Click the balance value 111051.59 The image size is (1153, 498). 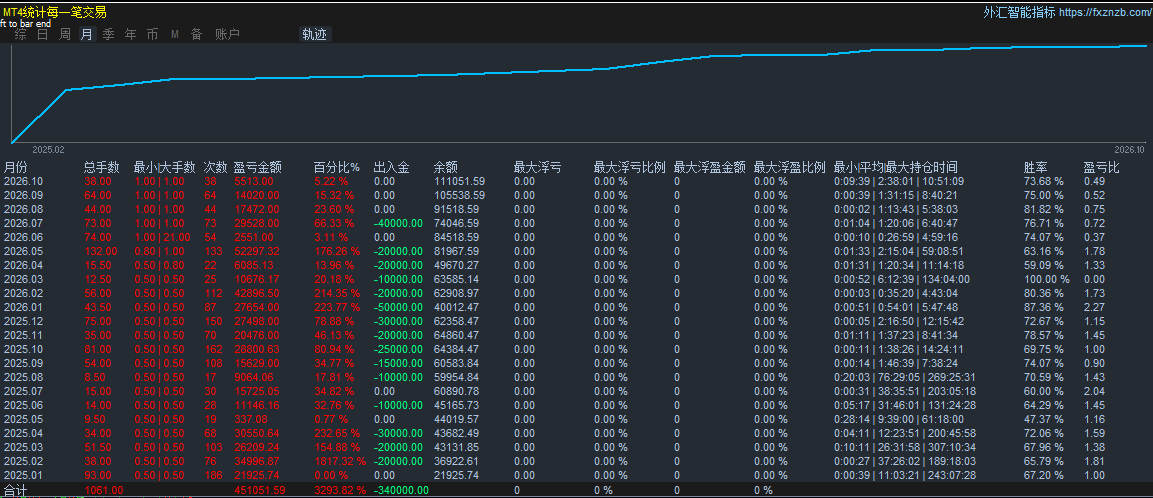pos(460,181)
